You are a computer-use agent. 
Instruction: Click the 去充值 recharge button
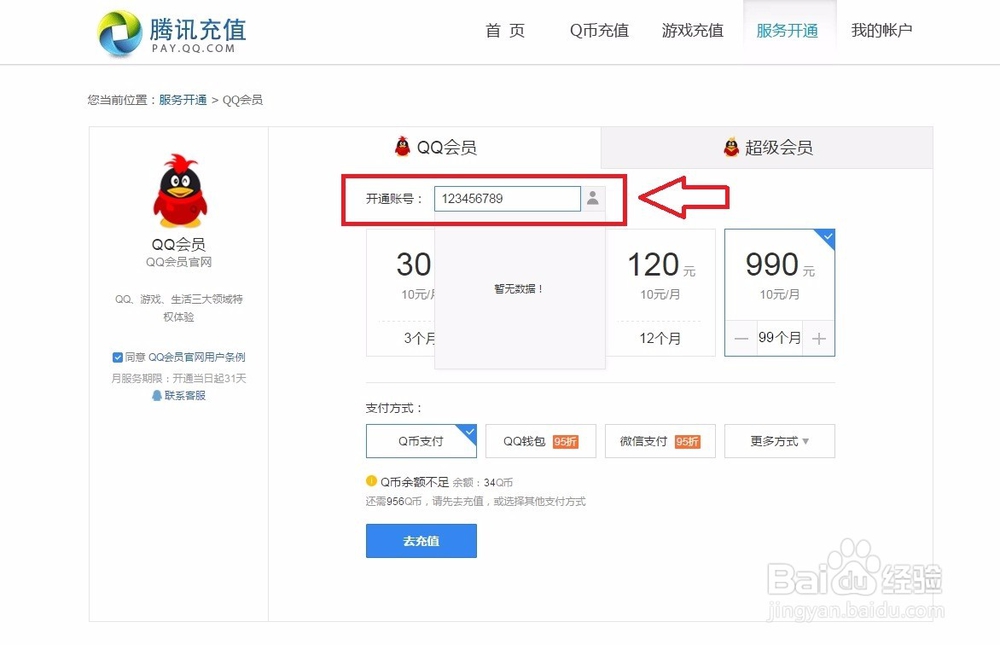point(420,541)
